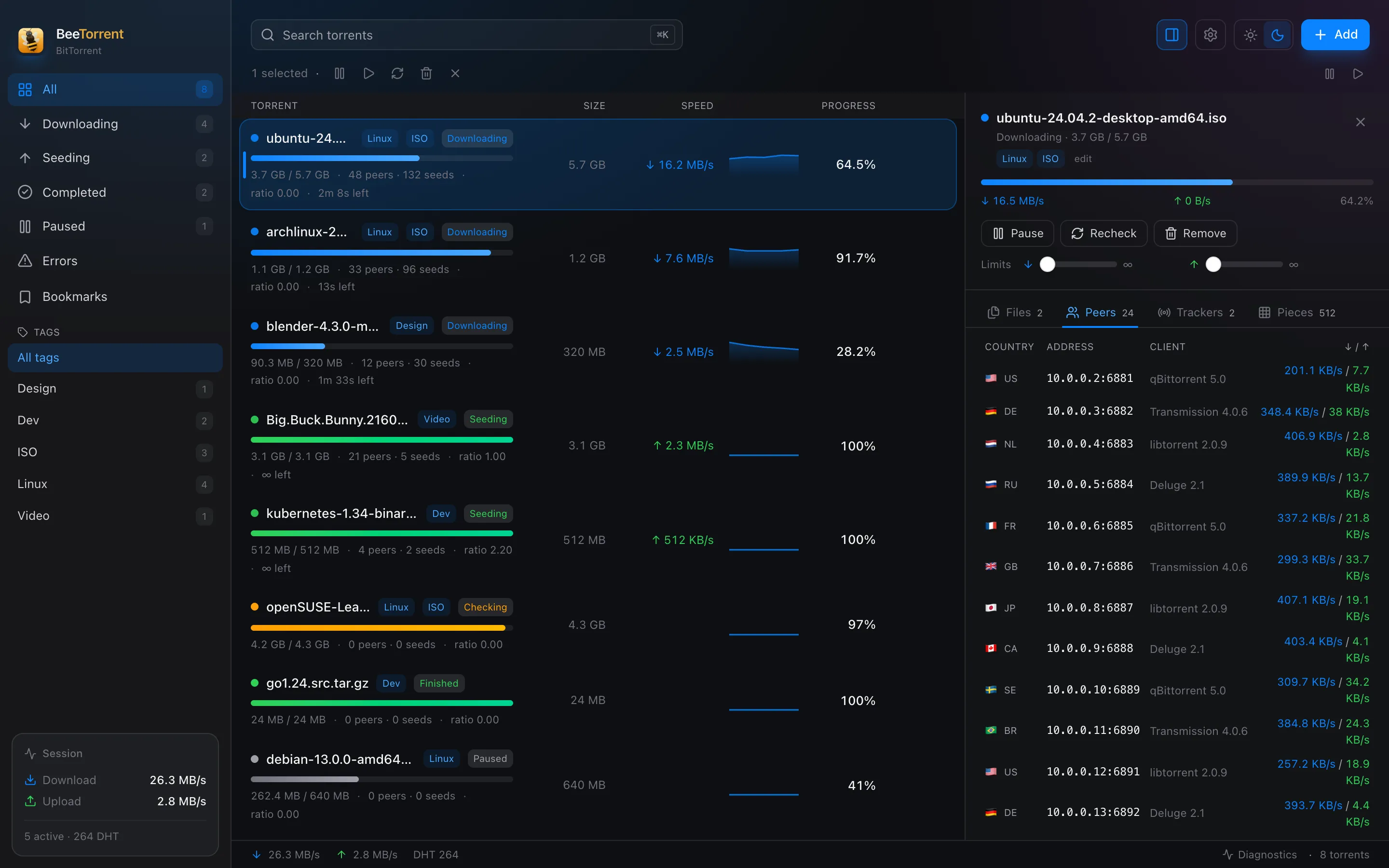Open Diagnostics in the status bar
This screenshot has height=868, width=1389.
pyautogui.click(x=1260, y=854)
